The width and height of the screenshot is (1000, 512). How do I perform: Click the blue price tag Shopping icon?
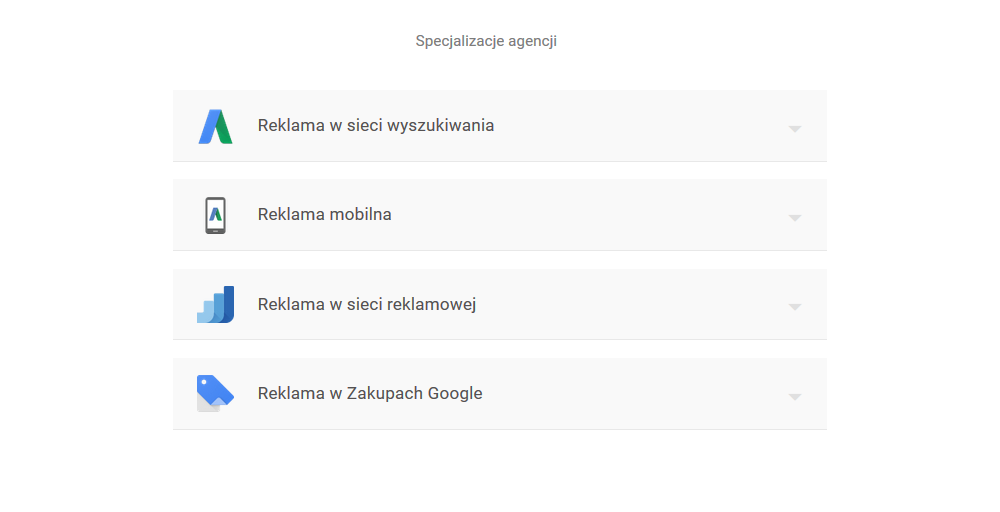click(x=216, y=393)
